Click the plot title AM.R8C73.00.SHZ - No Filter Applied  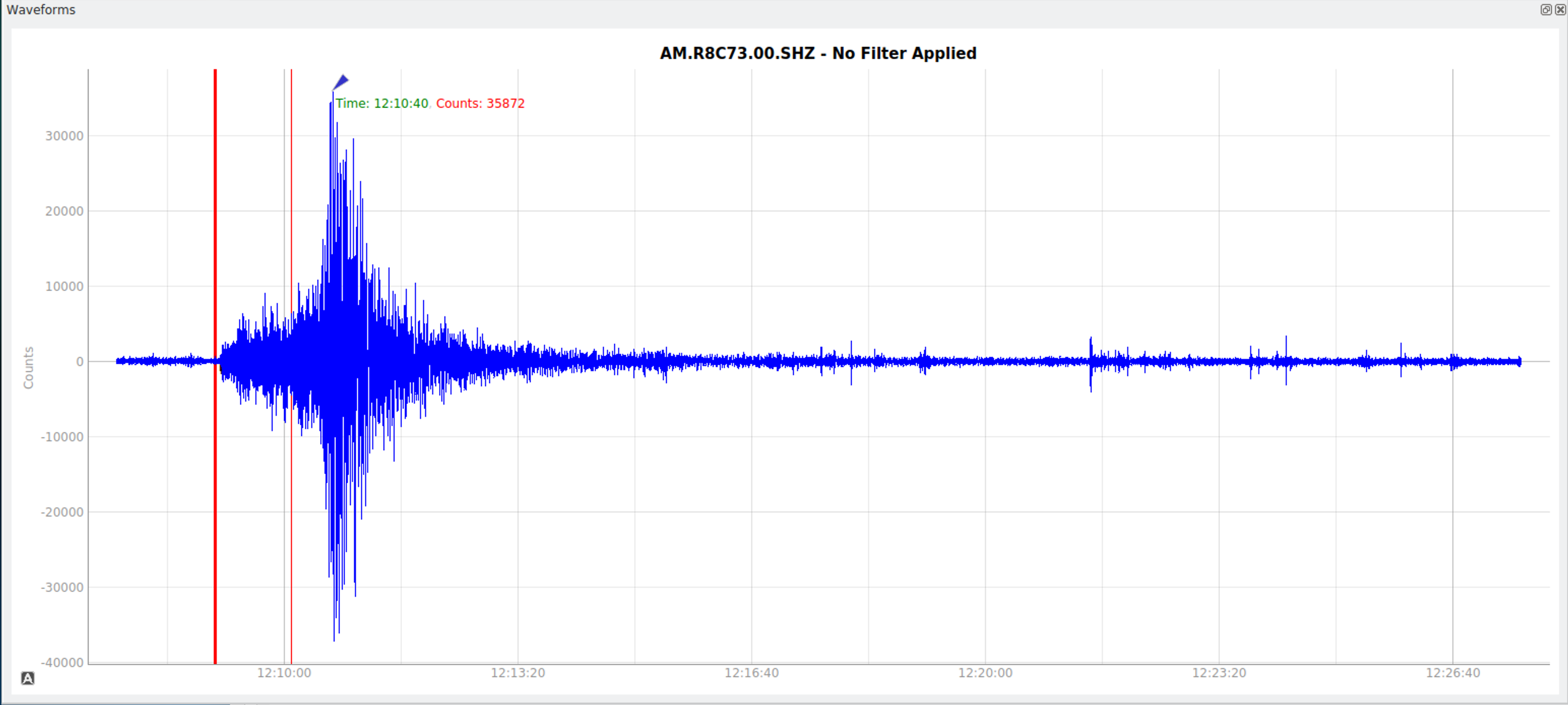(x=817, y=54)
